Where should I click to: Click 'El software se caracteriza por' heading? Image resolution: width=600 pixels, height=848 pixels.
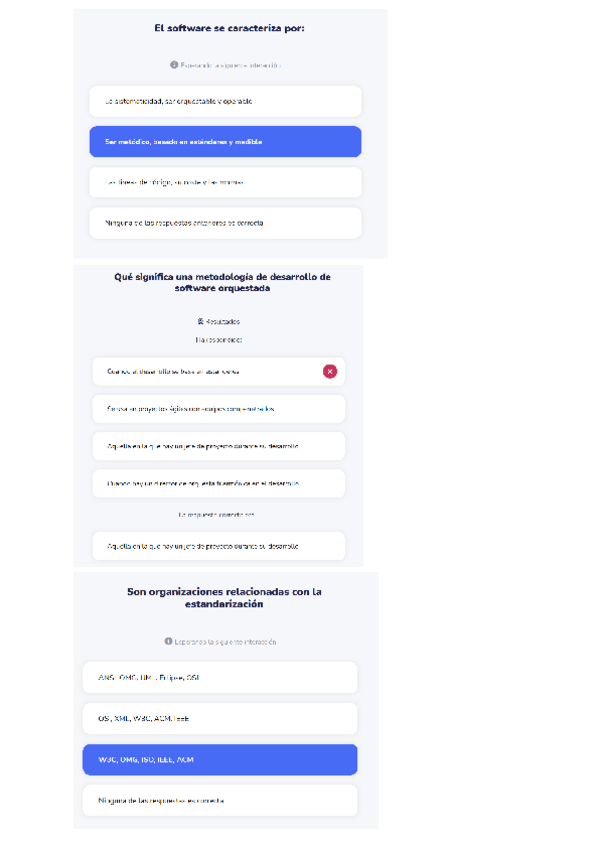click(x=230, y=28)
